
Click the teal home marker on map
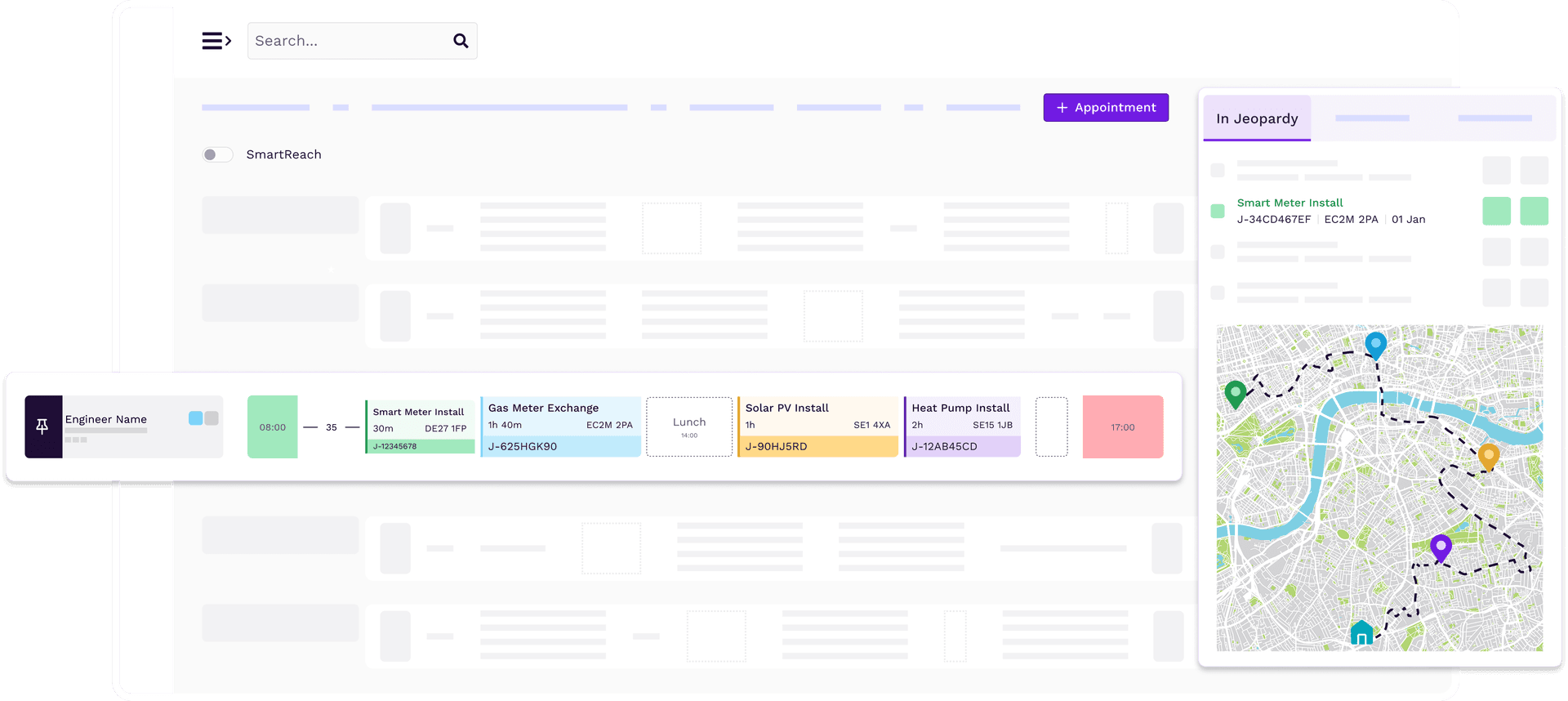1361,633
